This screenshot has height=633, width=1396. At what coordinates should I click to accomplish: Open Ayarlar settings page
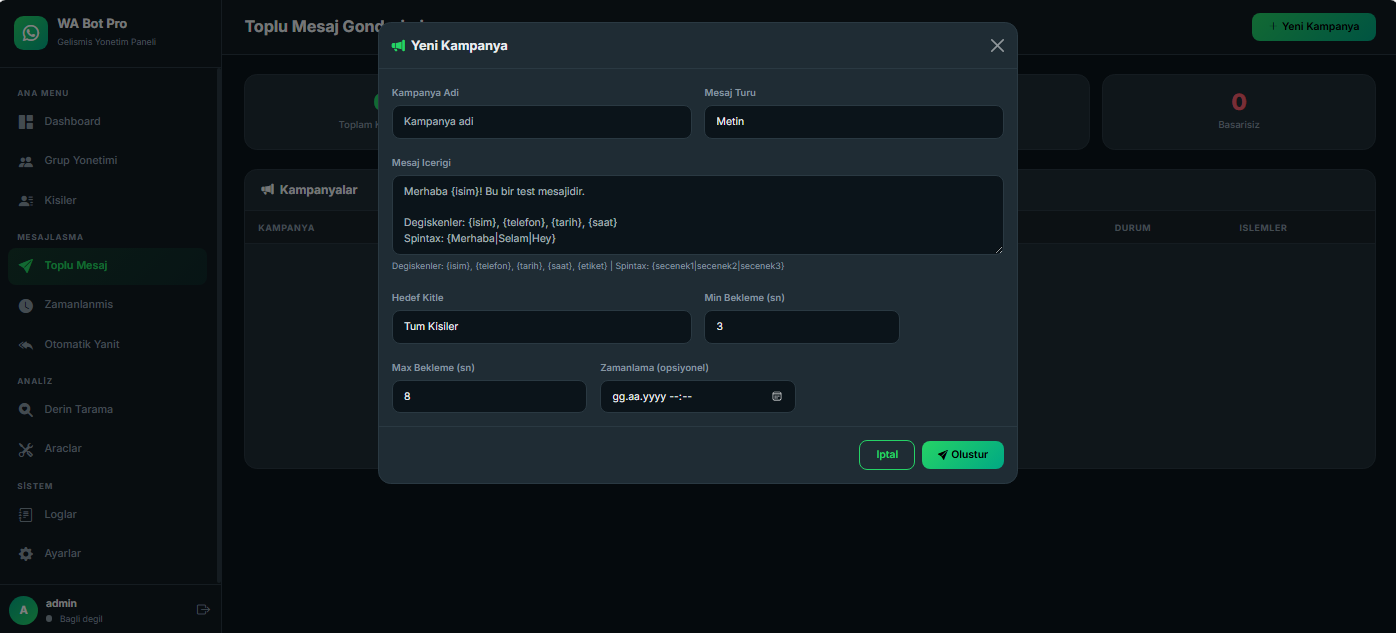tap(62, 554)
